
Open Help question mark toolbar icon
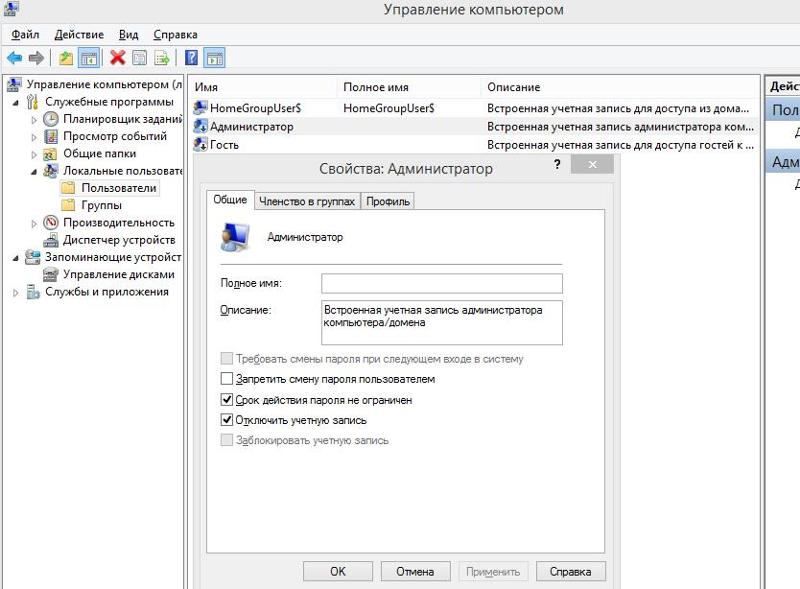191,58
